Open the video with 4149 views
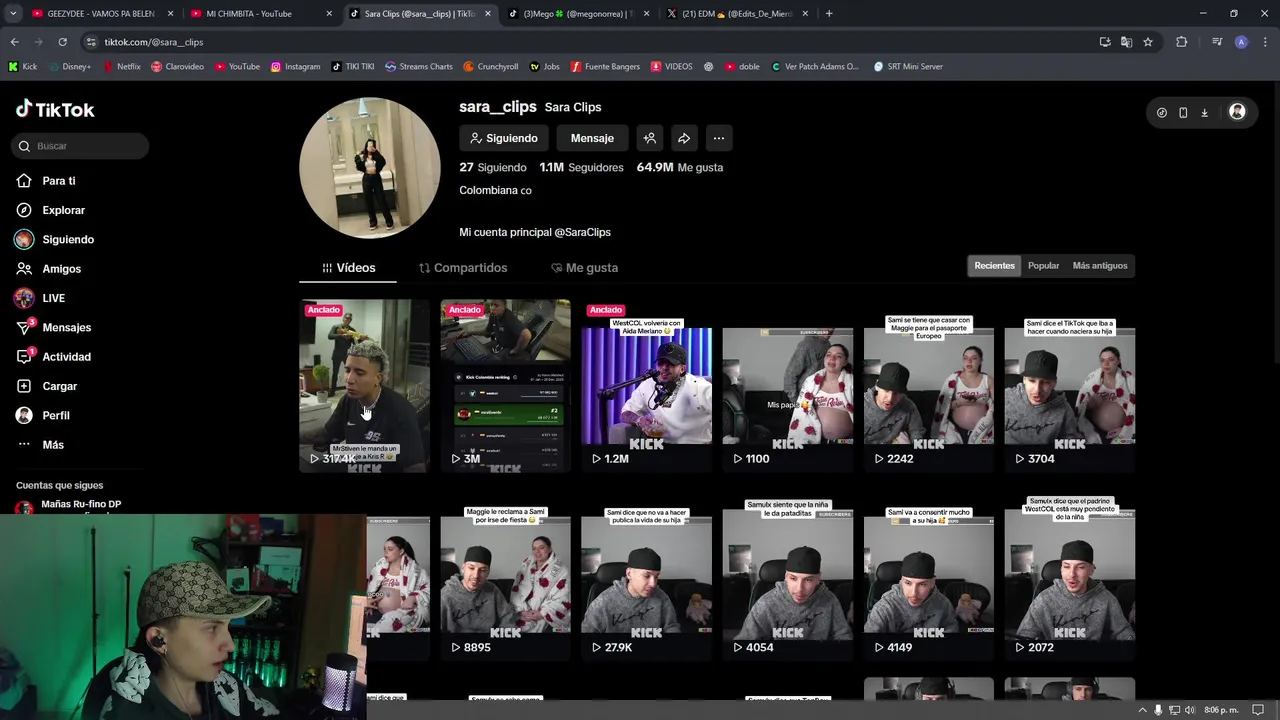Image resolution: width=1280 pixels, height=720 pixels. 928,575
